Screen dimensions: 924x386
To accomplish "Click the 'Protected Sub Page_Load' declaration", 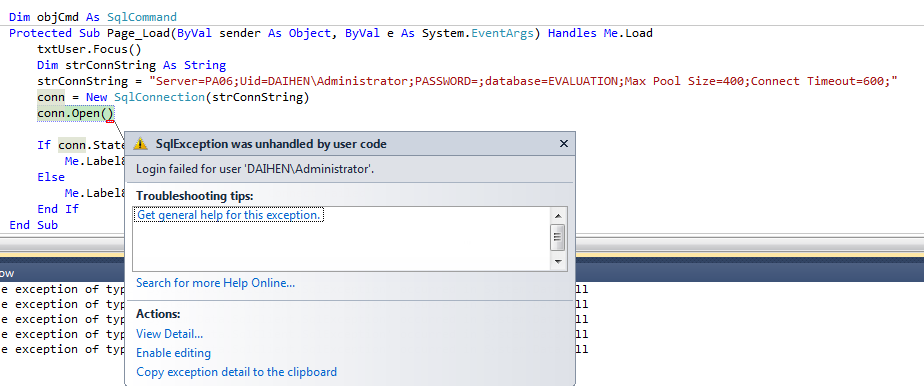I will [331, 33].
